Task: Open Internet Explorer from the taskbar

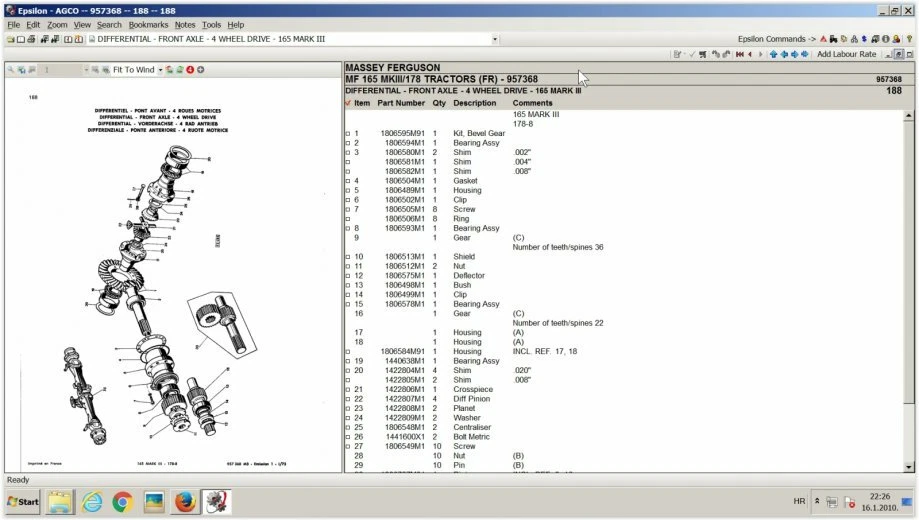Action: click(x=92, y=502)
